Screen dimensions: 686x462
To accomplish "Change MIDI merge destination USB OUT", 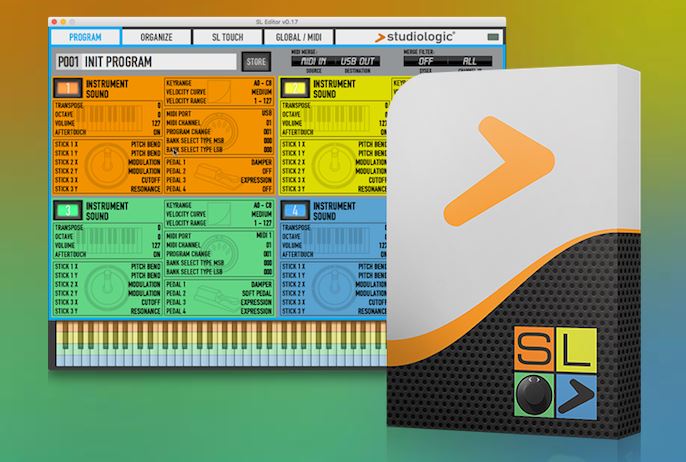I will (x=357, y=61).
